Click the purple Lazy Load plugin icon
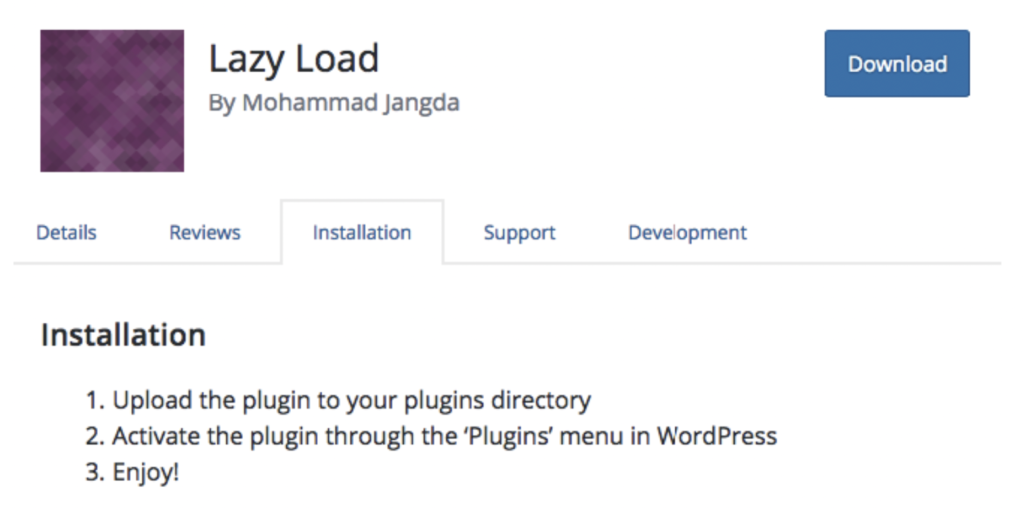This screenshot has width=1024, height=517. [x=112, y=101]
